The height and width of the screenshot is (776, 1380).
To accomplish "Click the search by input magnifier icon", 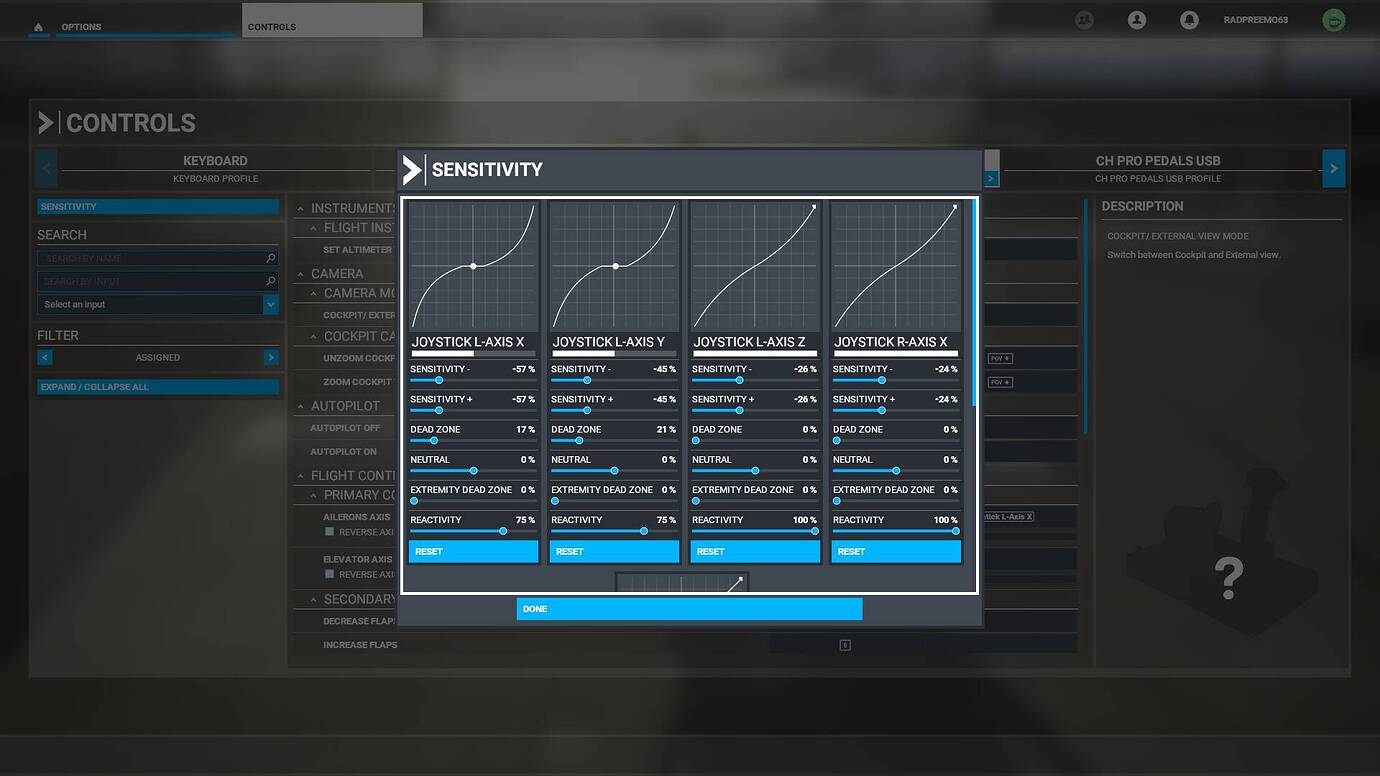I will 270,281.
